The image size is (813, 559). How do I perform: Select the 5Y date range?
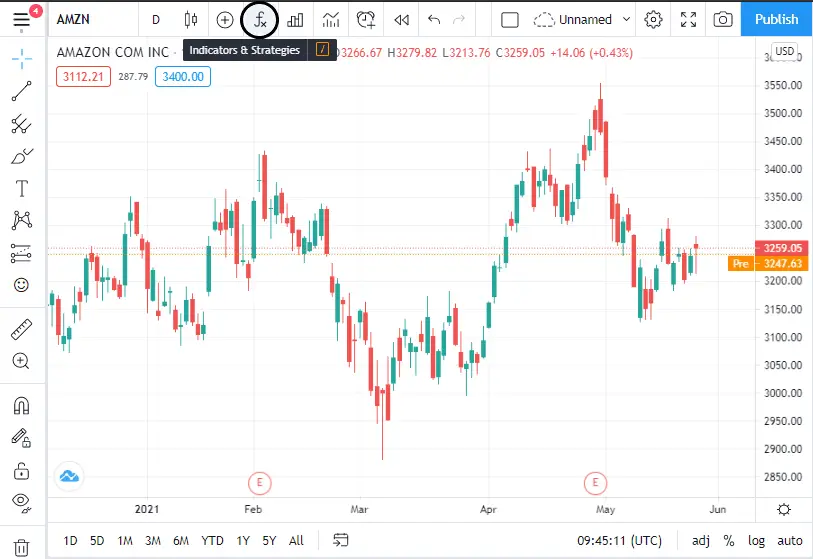pos(269,541)
